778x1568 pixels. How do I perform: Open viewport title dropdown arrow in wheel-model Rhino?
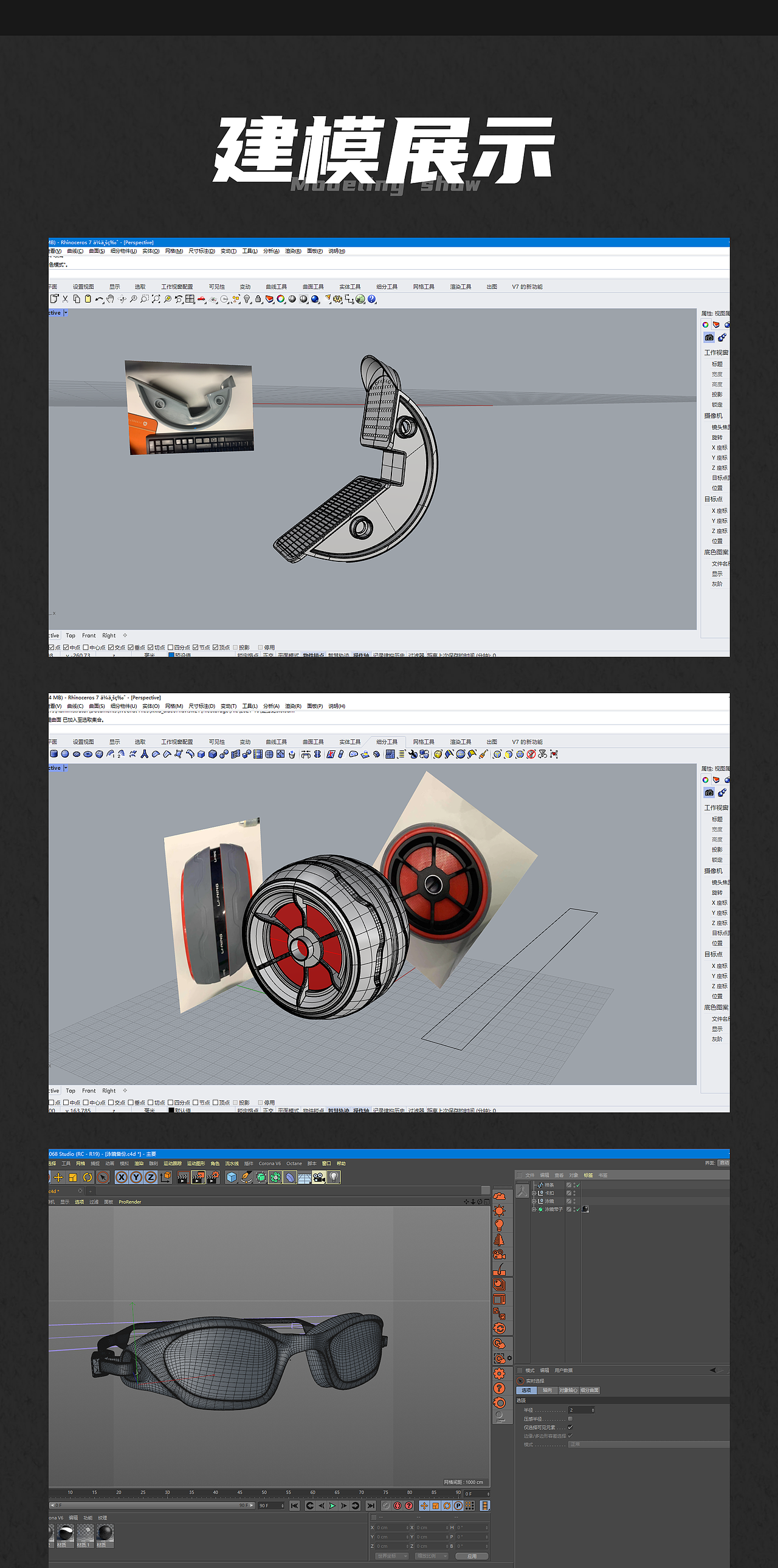(66, 768)
